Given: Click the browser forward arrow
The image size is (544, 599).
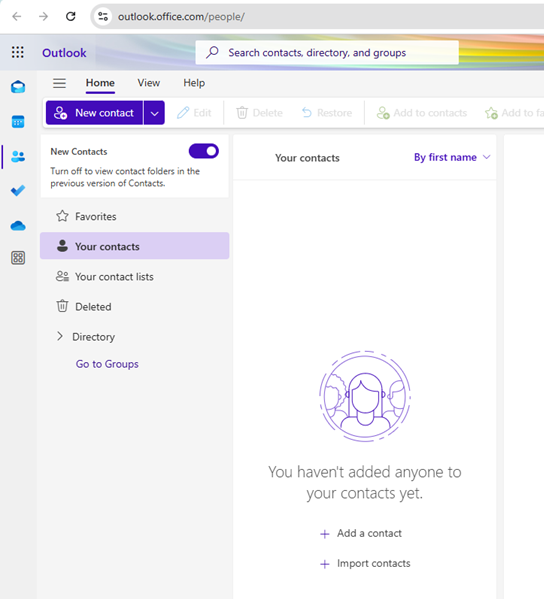Looking at the screenshot, I should coord(44,16).
